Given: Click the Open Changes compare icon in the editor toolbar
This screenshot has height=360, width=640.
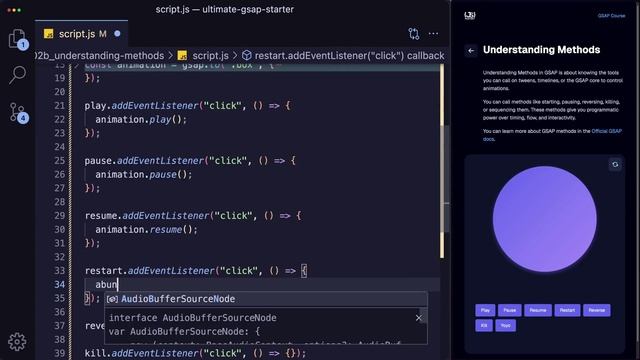Looking at the screenshot, I should (x=413, y=34).
